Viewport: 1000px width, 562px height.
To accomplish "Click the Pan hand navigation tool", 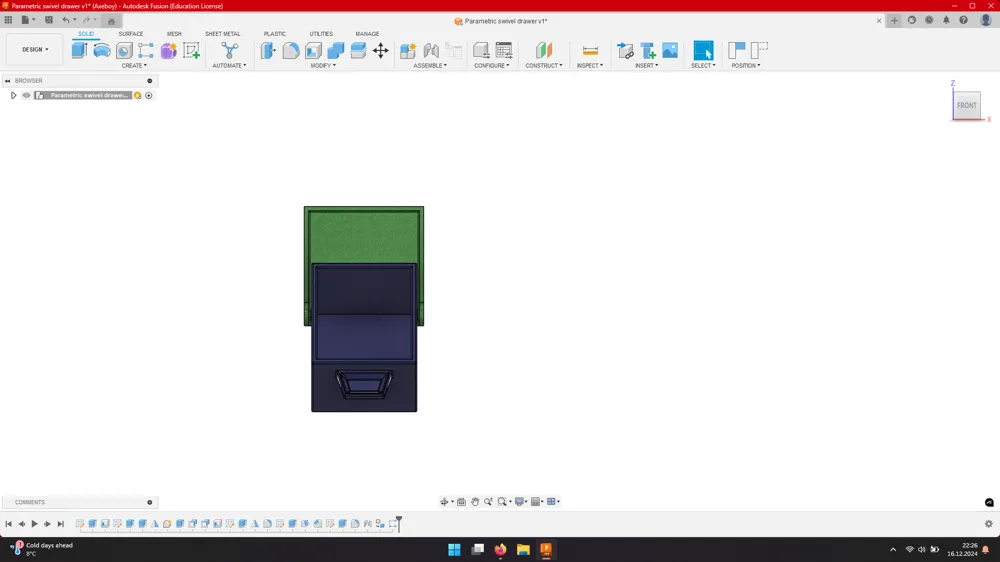I will pos(475,501).
